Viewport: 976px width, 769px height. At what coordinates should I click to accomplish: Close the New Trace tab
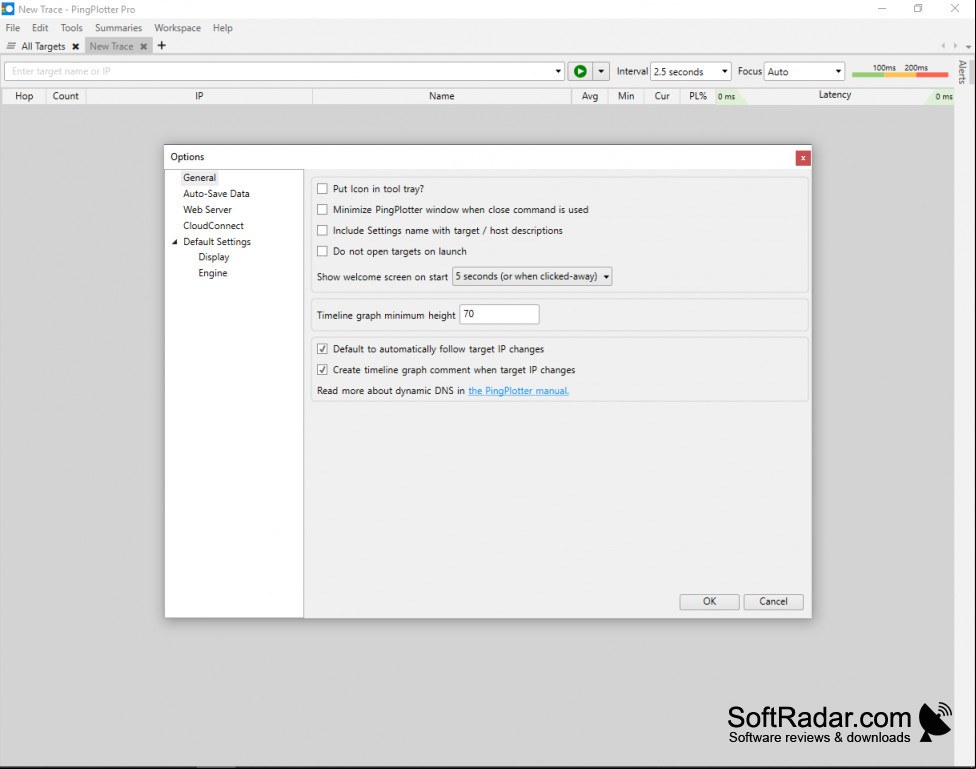click(x=143, y=47)
